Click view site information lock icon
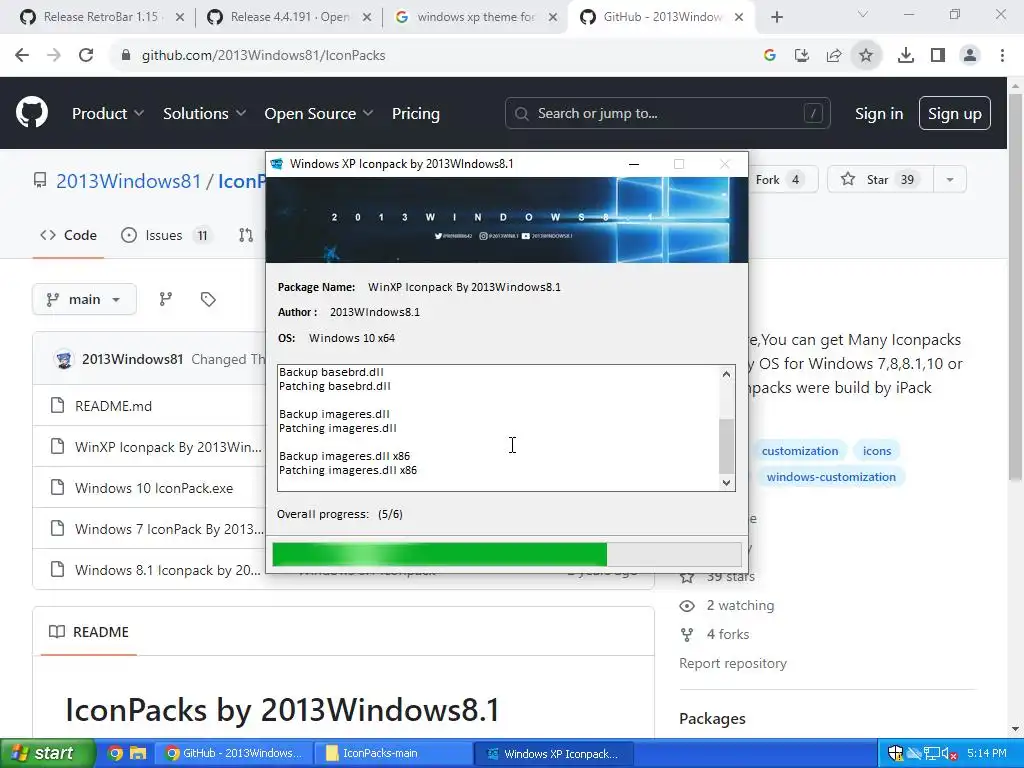 tap(125, 56)
